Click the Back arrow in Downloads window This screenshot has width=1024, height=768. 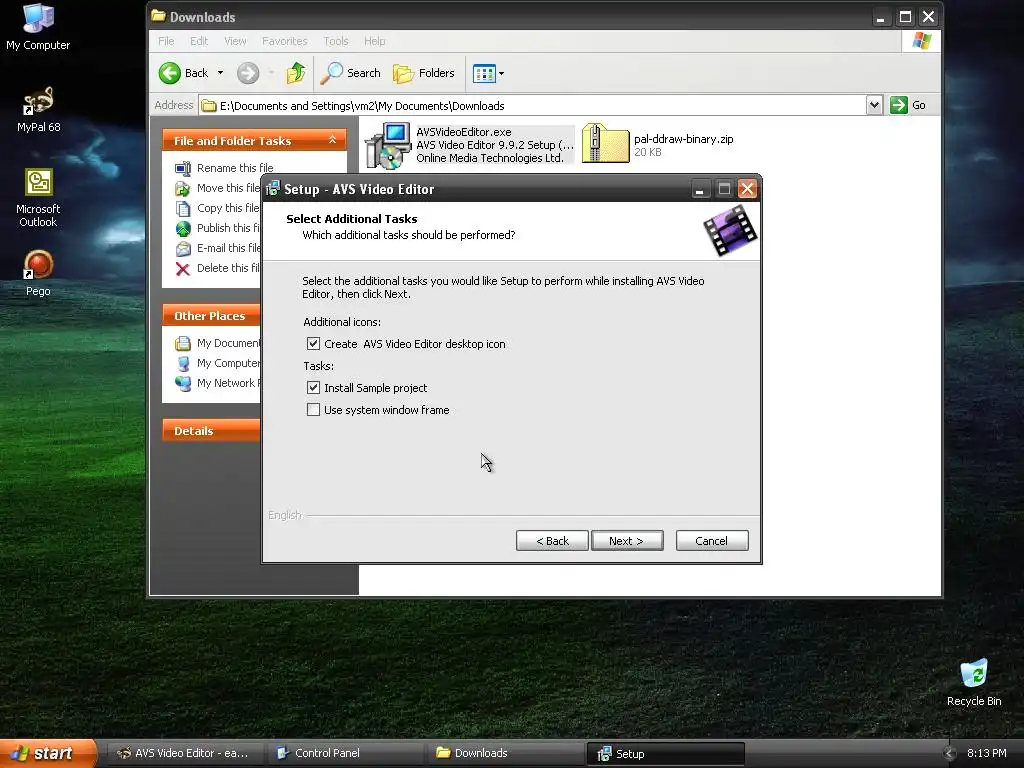click(x=170, y=73)
